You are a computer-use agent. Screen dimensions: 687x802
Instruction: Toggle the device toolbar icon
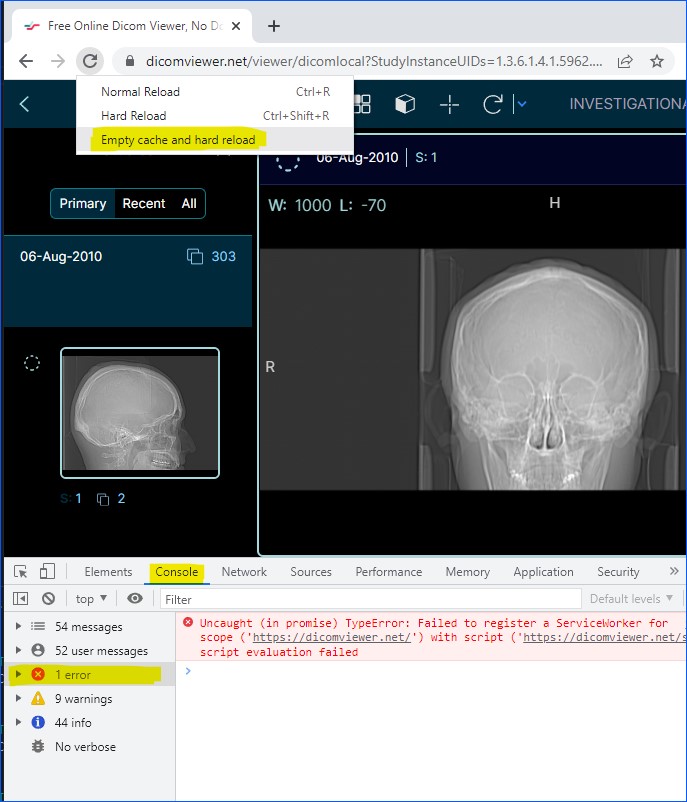47,572
